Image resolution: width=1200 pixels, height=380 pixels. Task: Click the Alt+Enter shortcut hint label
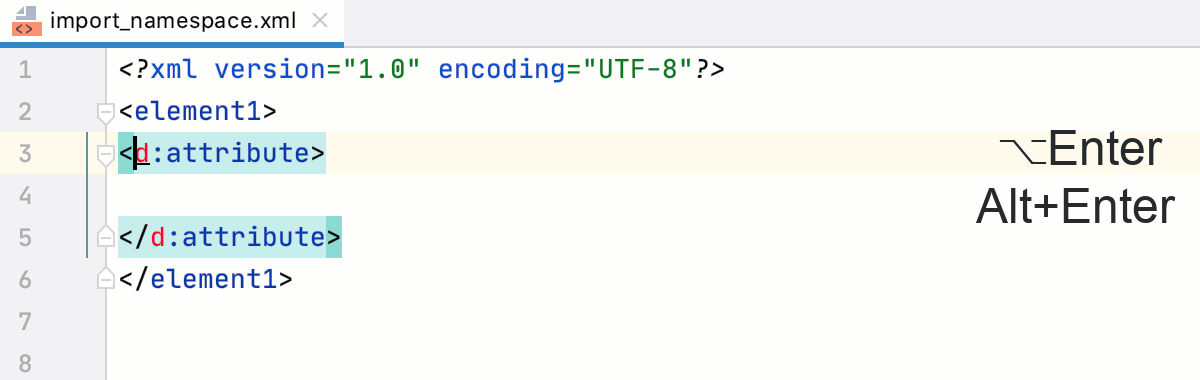click(1075, 208)
